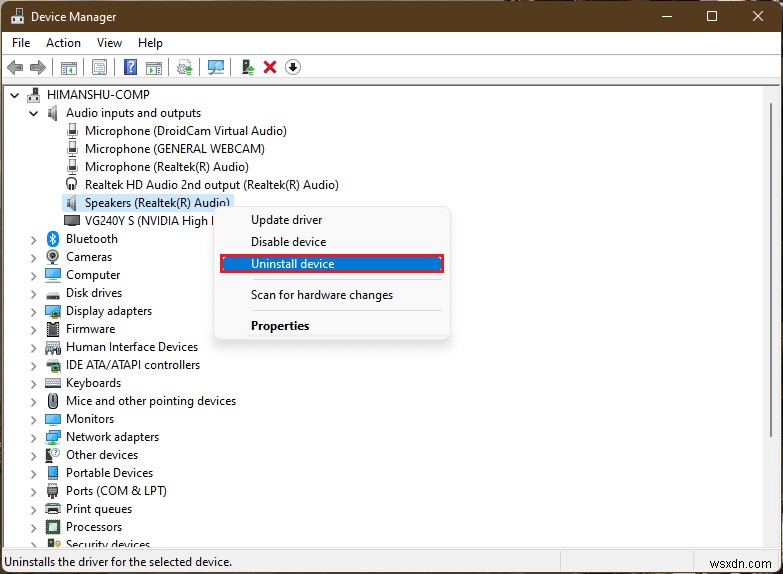Click the down-arrow driver toolbar icon
Screen dimensions: 783x574
(x=293, y=67)
